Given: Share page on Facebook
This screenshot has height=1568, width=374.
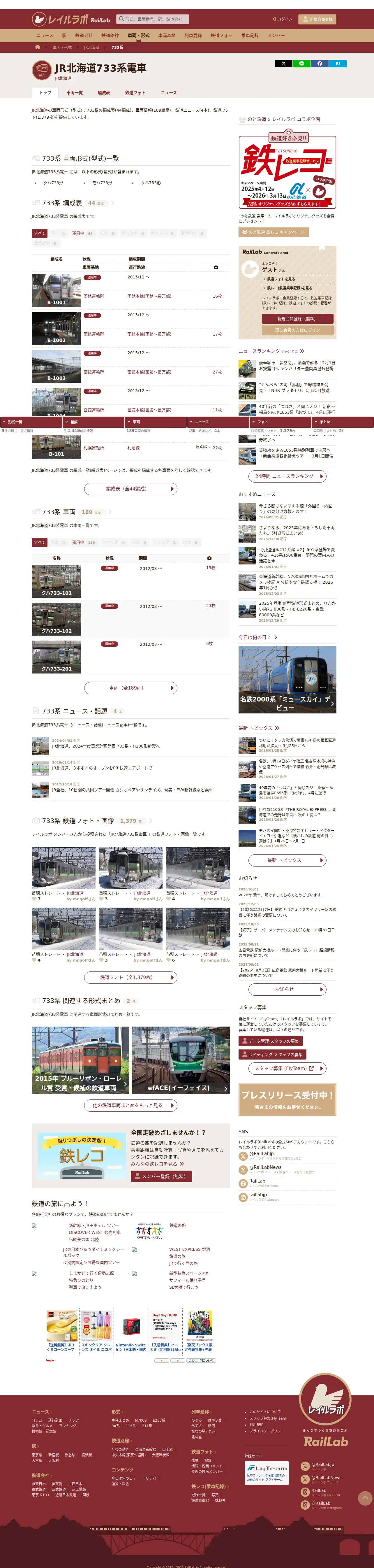Looking at the screenshot, I should (320, 63).
